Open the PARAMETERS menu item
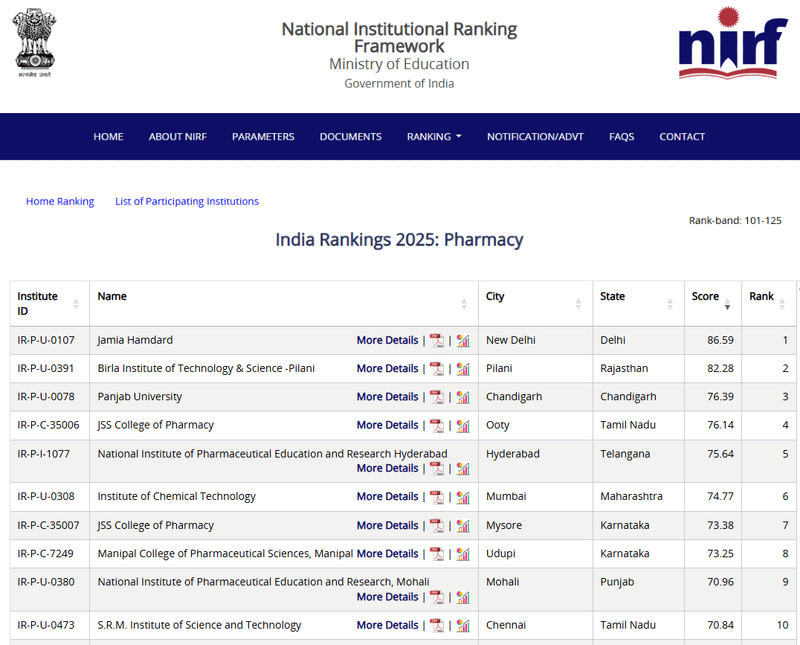The width and height of the screenshot is (800, 645). [263, 137]
